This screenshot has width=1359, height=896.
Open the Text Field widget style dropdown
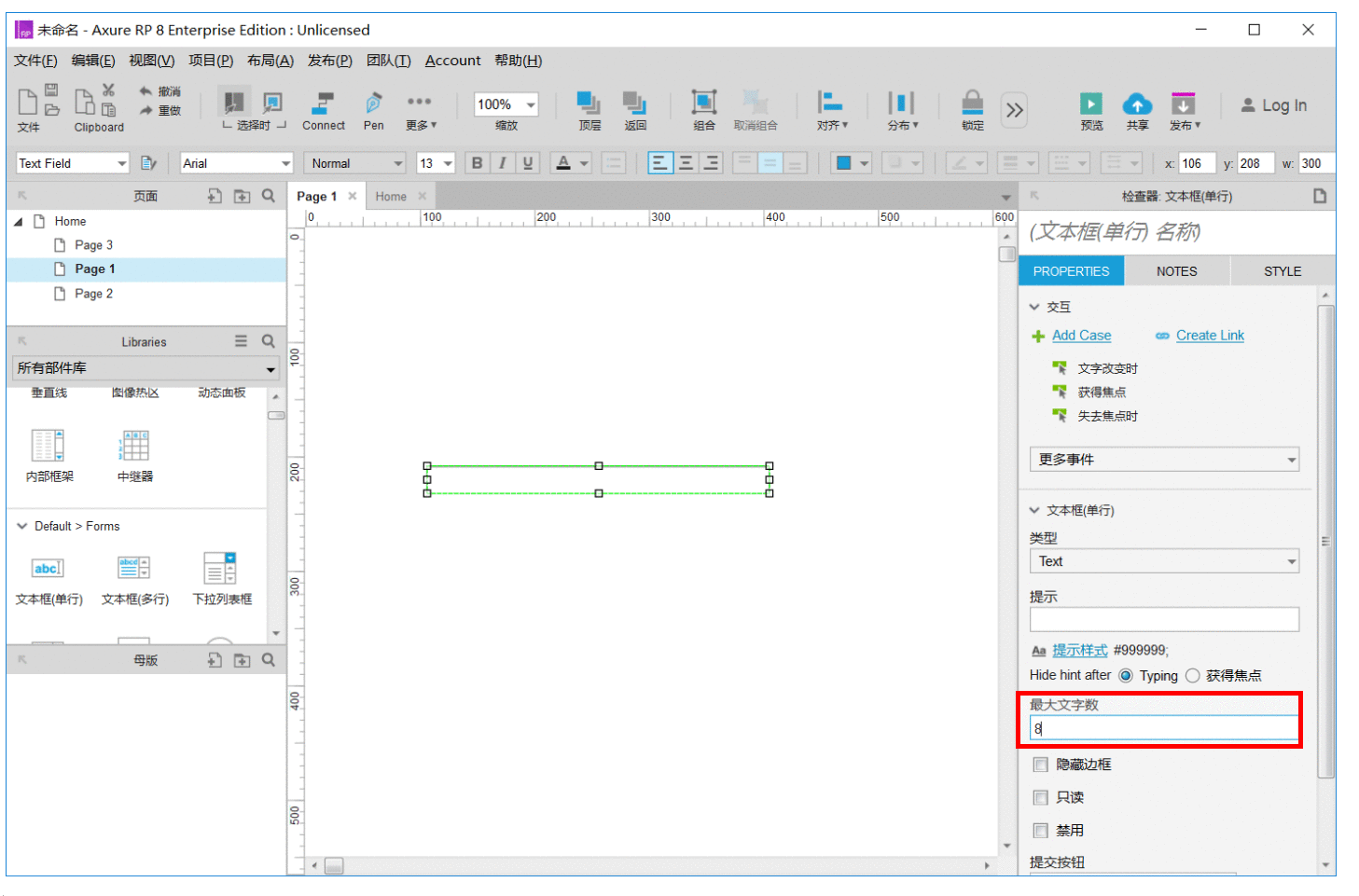[73, 163]
